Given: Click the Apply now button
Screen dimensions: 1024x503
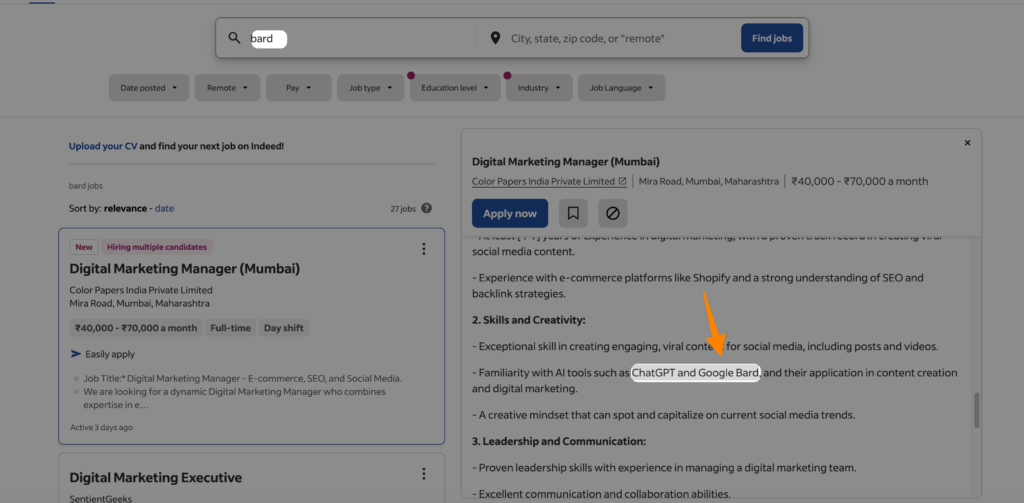Looking at the screenshot, I should [x=510, y=213].
